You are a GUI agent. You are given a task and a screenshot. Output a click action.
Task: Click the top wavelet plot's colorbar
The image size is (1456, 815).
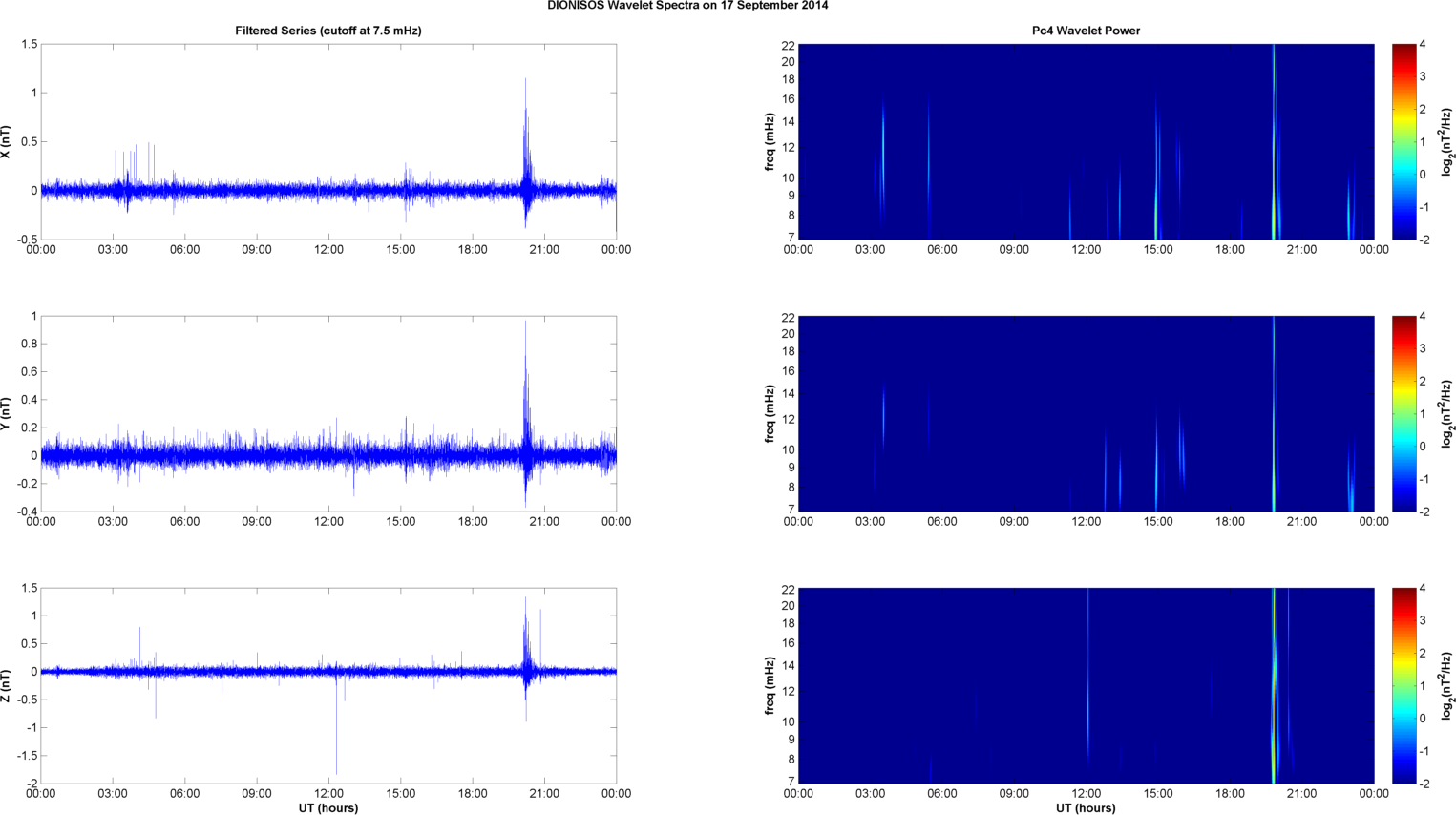(x=1403, y=141)
